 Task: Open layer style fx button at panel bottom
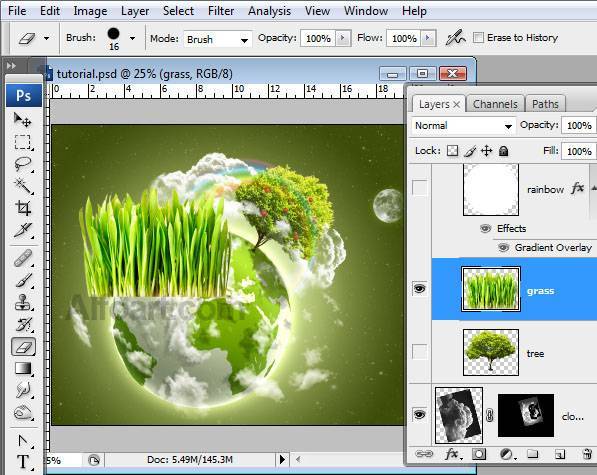click(x=453, y=454)
